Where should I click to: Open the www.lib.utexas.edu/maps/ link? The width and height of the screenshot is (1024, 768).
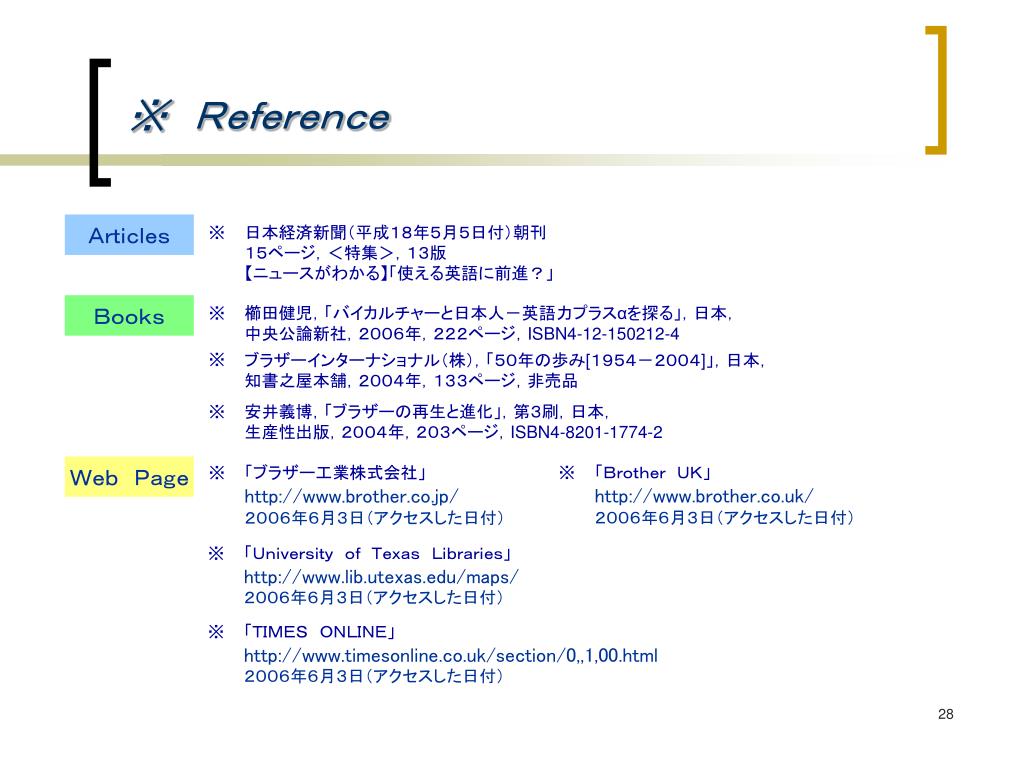coord(381,577)
